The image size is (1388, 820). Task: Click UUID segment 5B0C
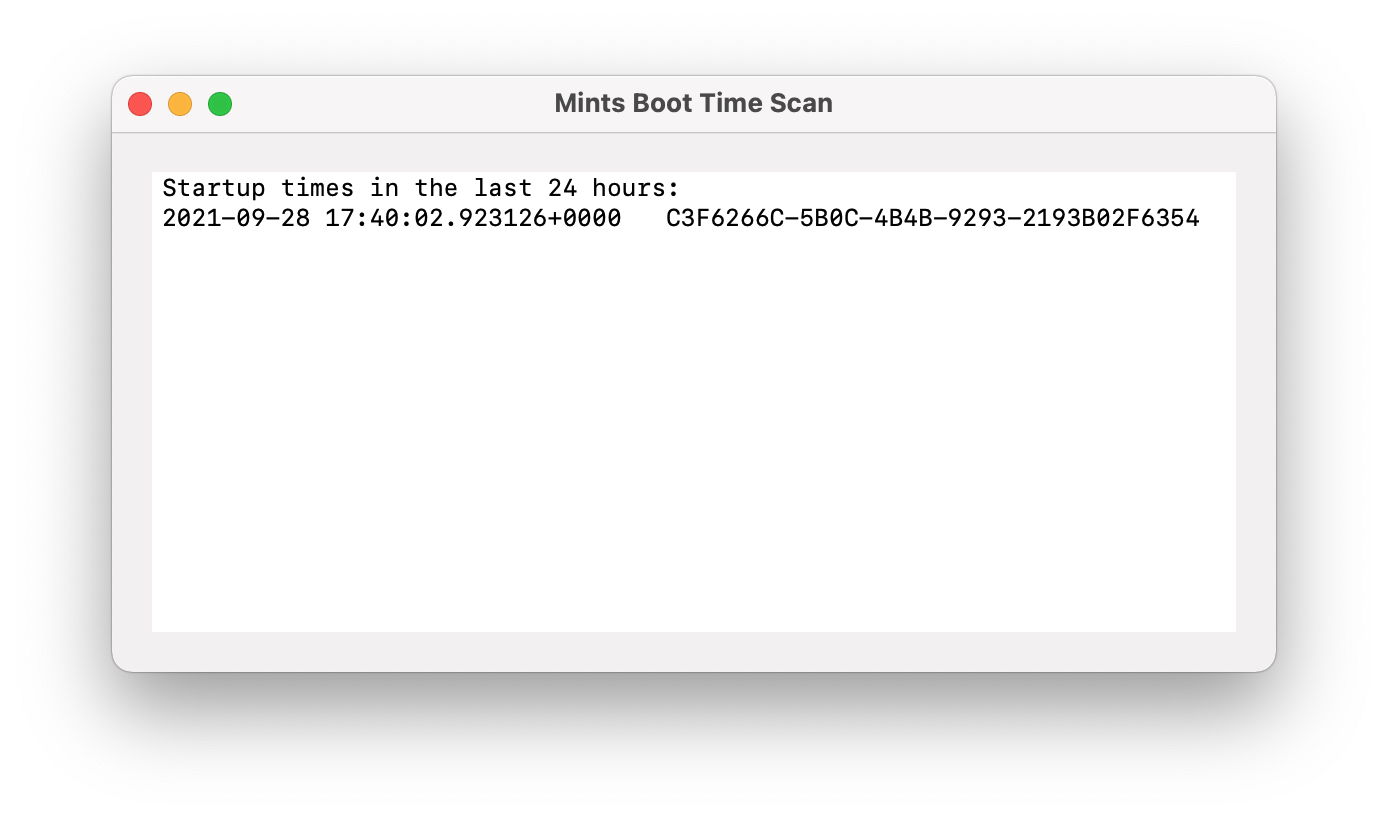click(828, 218)
